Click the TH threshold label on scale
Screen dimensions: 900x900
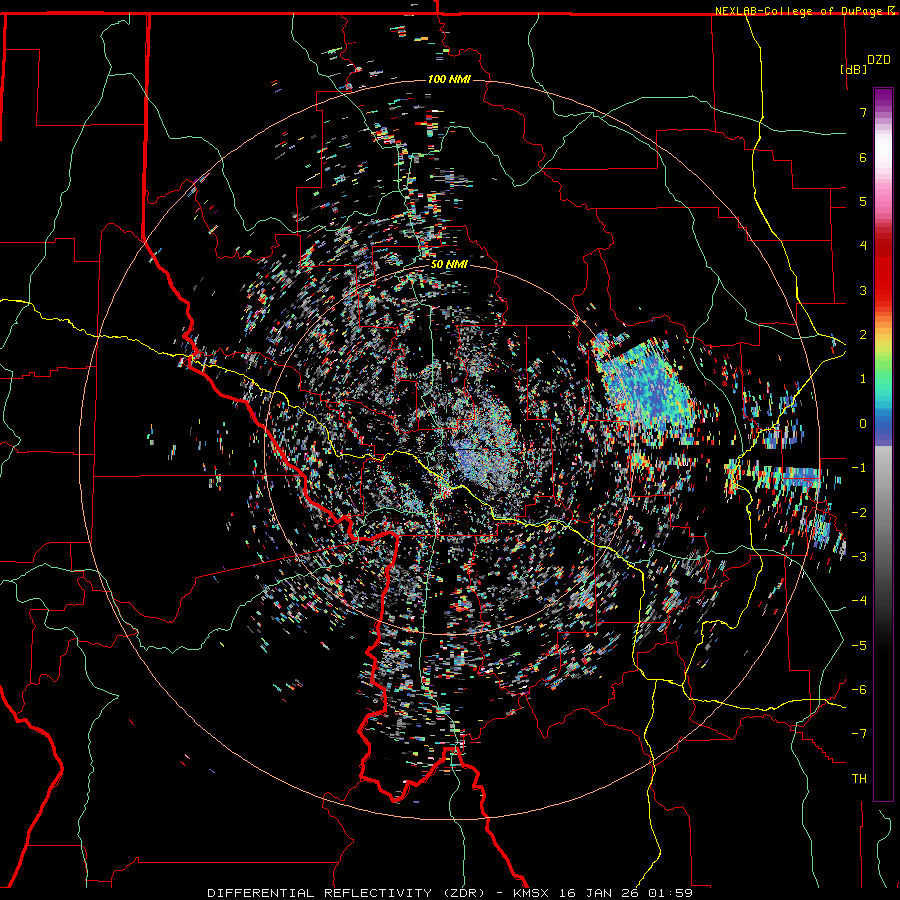tap(859, 779)
